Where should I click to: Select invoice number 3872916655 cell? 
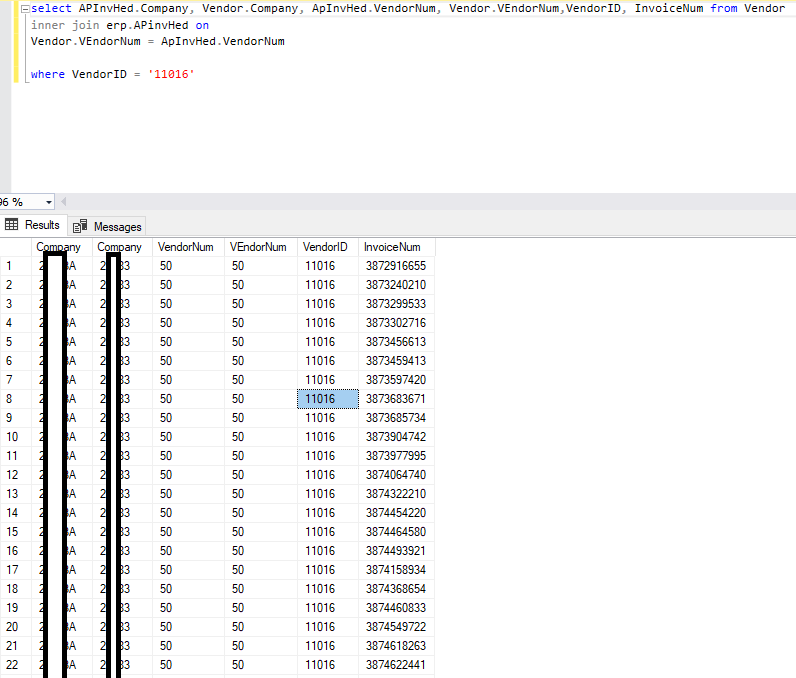pyautogui.click(x=395, y=266)
